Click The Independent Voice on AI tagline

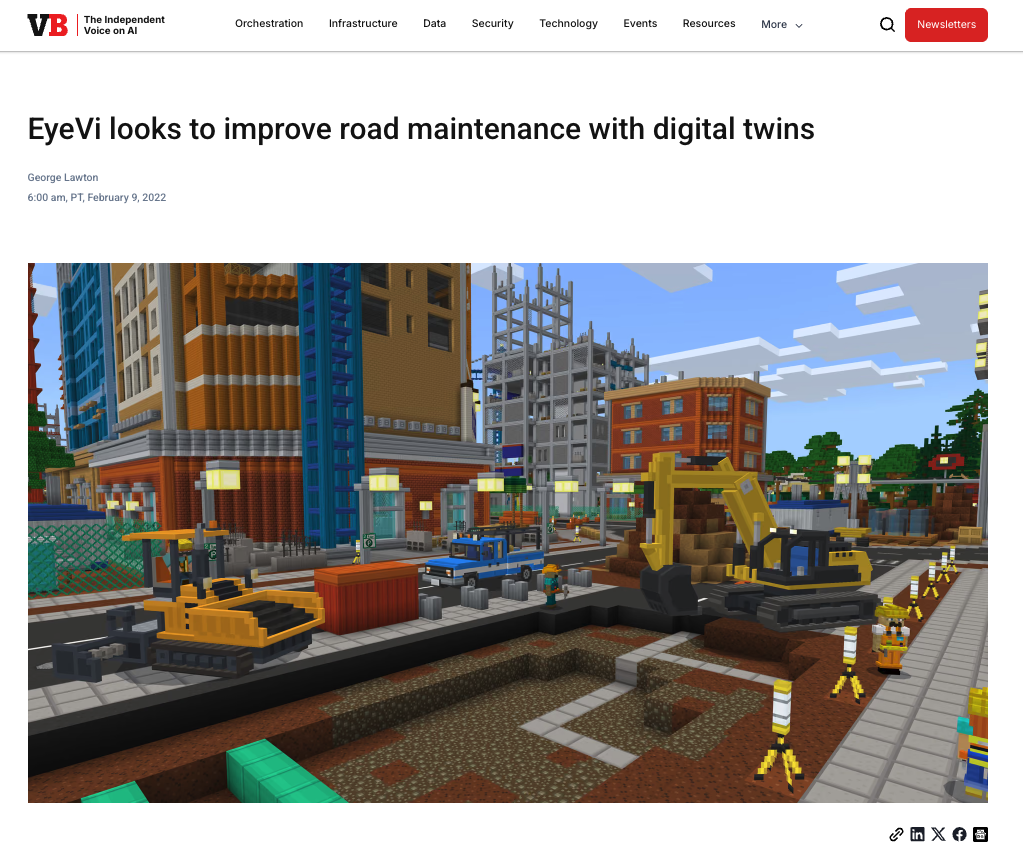(x=124, y=25)
